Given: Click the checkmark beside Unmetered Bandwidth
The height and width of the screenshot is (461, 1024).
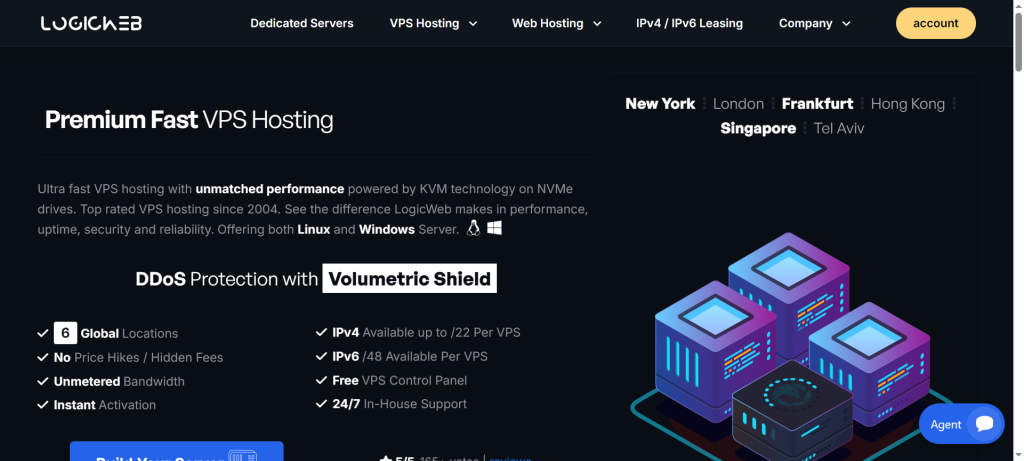Looking at the screenshot, I should tap(43, 381).
